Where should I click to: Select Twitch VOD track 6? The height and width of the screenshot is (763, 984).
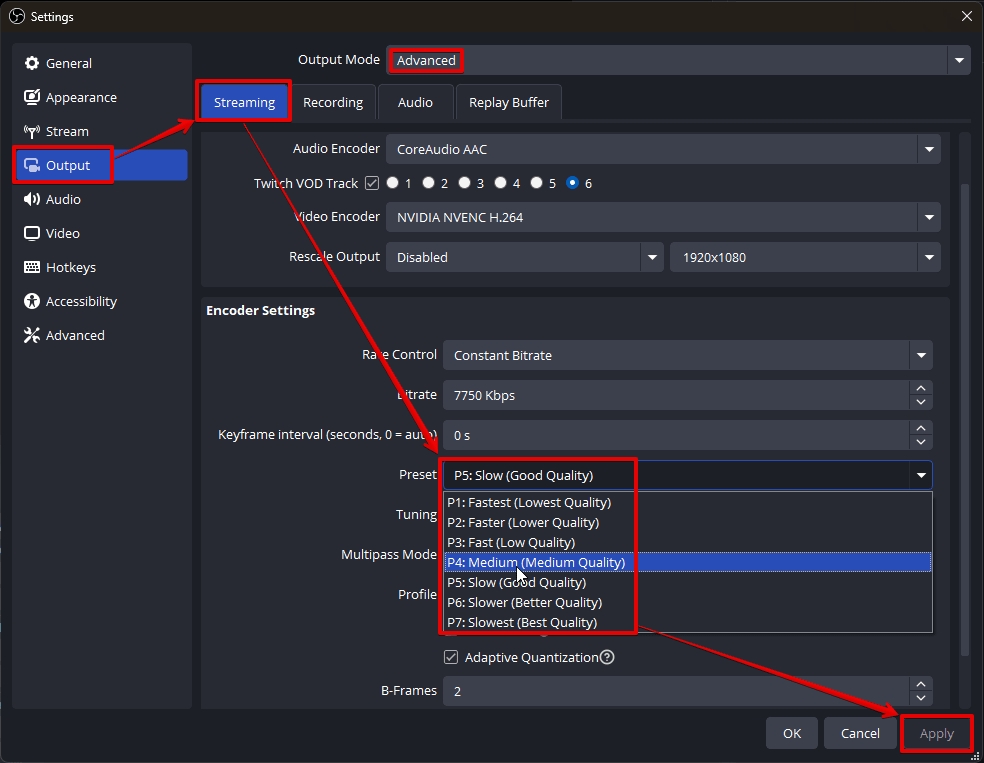[572, 183]
